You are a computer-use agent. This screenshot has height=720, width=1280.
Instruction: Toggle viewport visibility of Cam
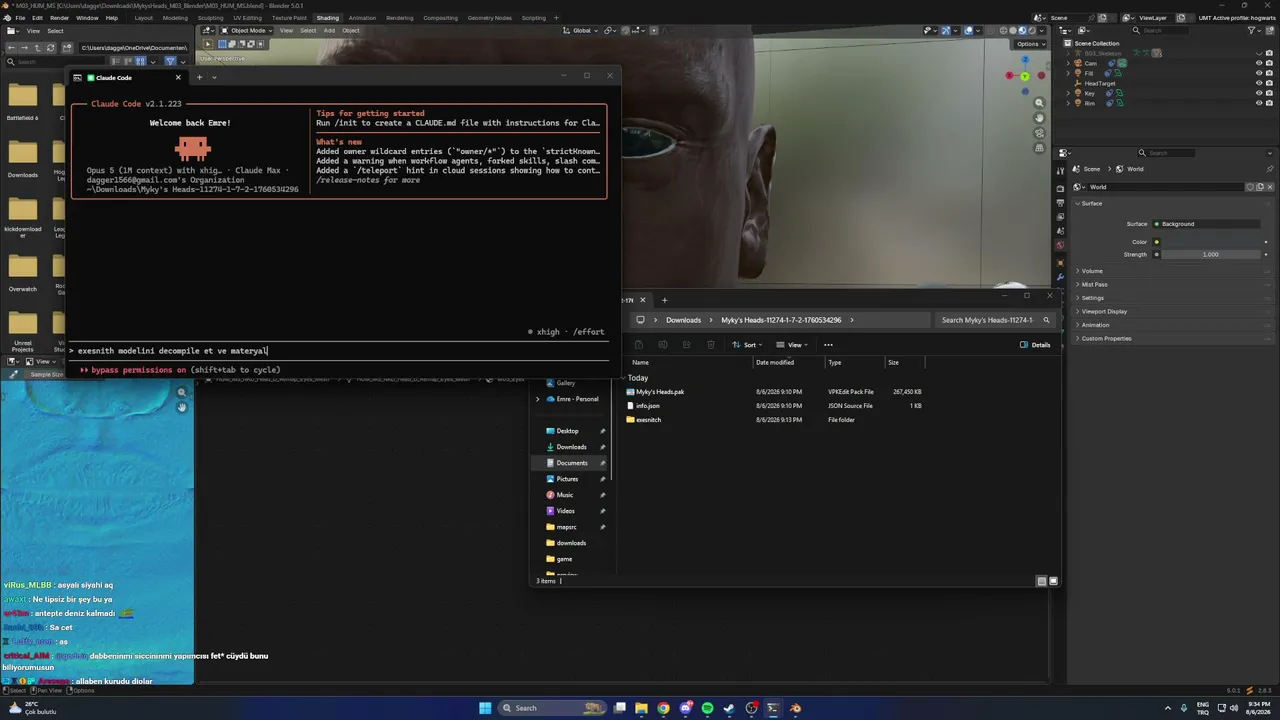pos(1258,63)
